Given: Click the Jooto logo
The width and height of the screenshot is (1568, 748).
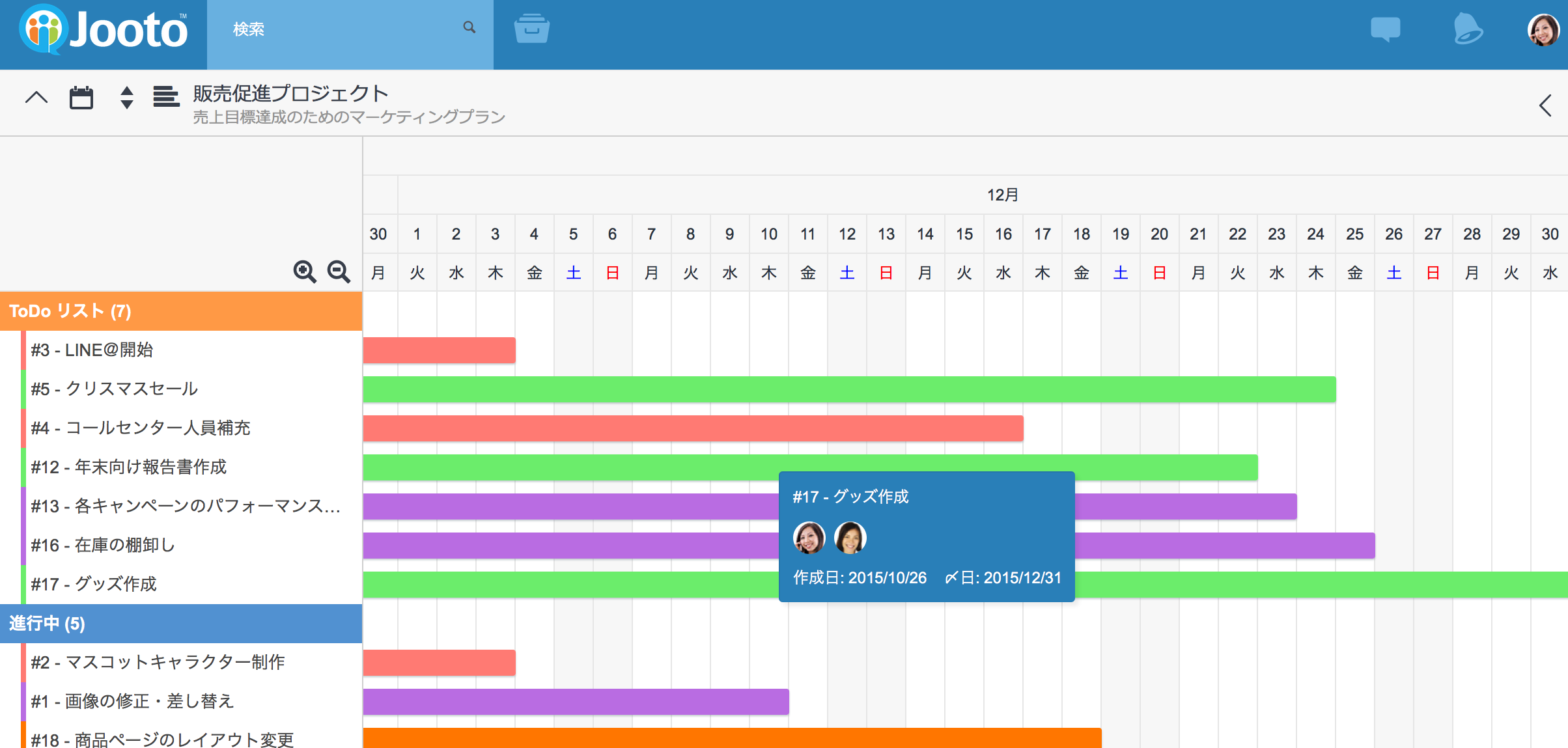Looking at the screenshot, I should tap(104, 30).
